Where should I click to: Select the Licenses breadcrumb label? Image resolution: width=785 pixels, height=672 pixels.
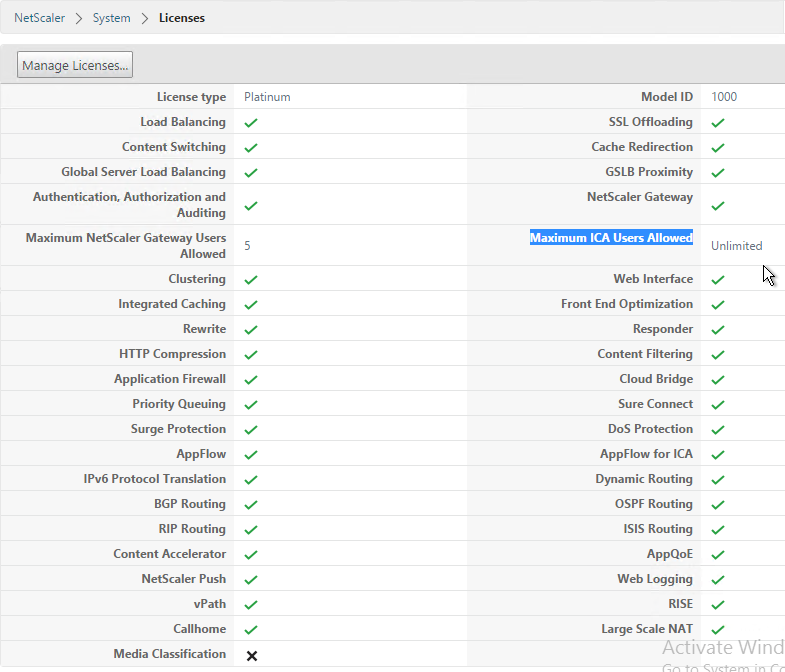point(182,18)
